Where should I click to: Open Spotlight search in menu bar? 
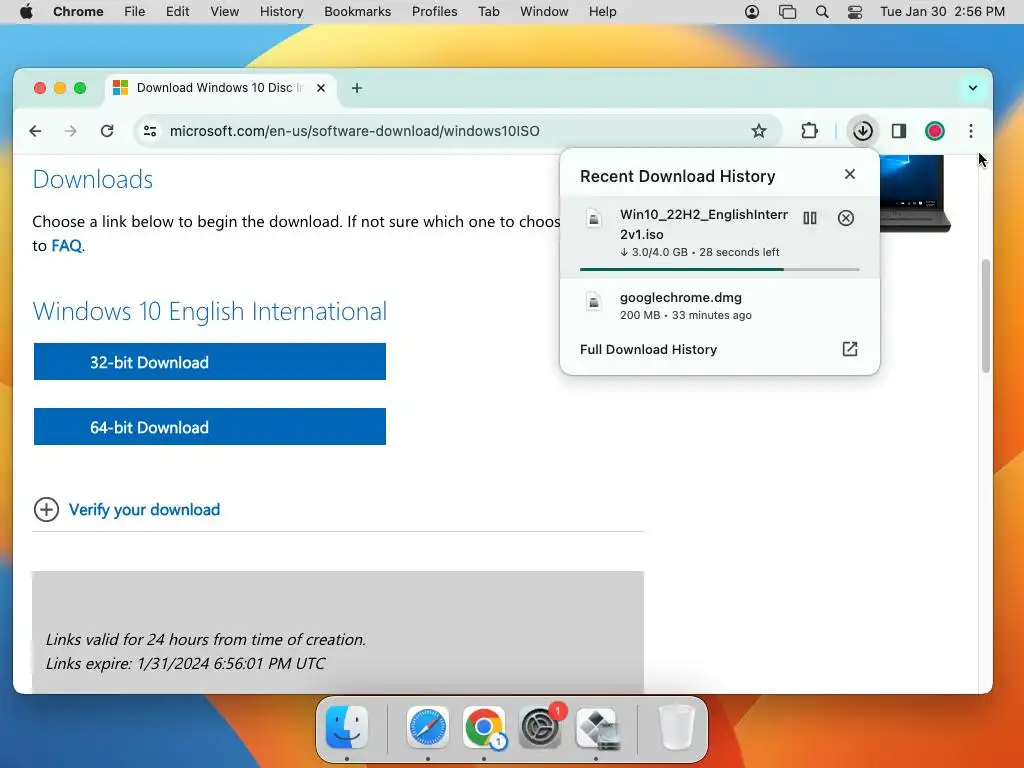[x=822, y=12]
